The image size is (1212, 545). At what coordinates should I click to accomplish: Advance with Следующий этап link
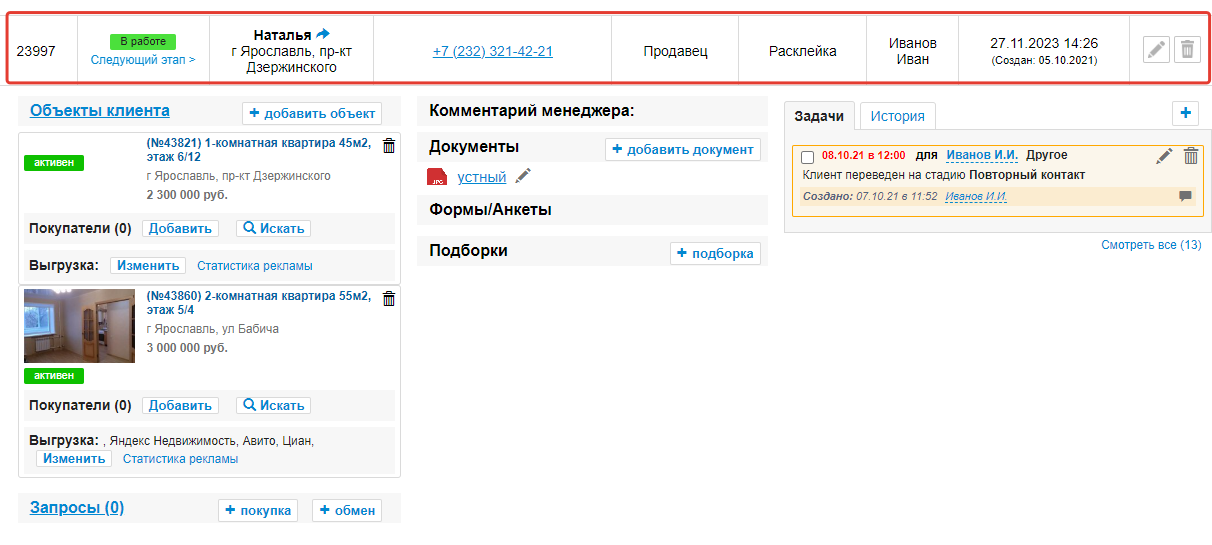coord(143,60)
